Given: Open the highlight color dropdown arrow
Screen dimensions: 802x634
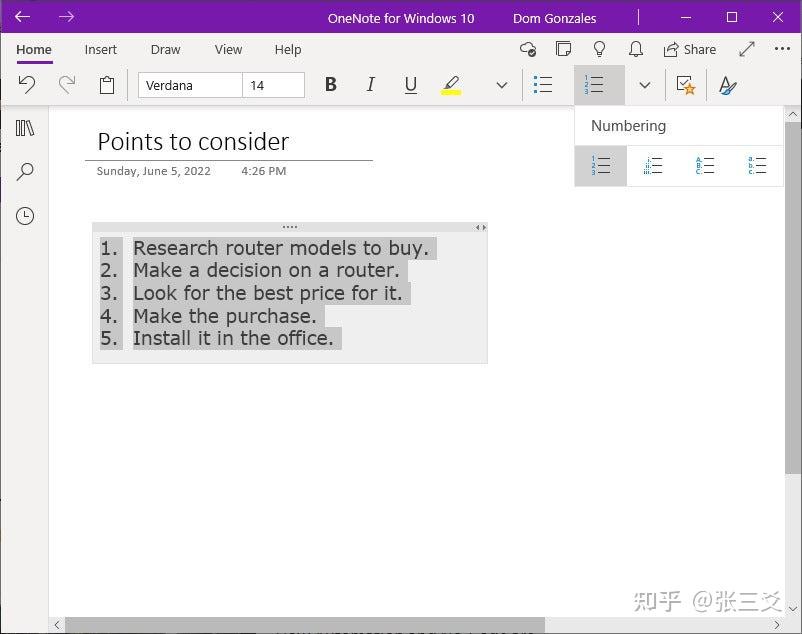Looking at the screenshot, I should 501,85.
